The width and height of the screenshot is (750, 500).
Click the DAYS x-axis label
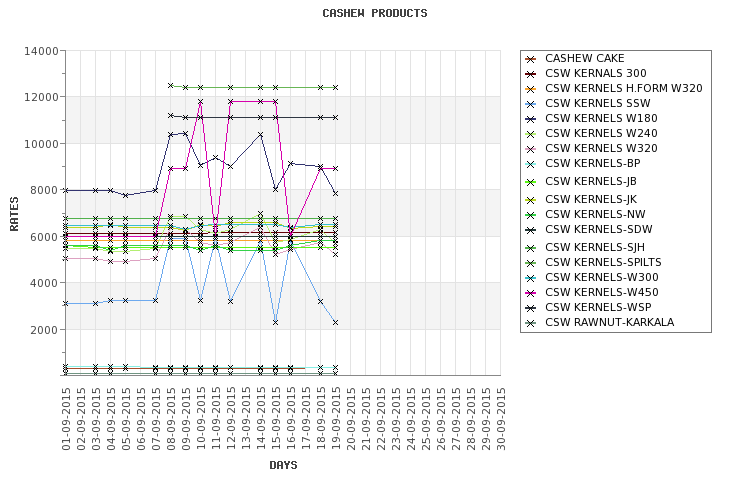click(x=283, y=465)
